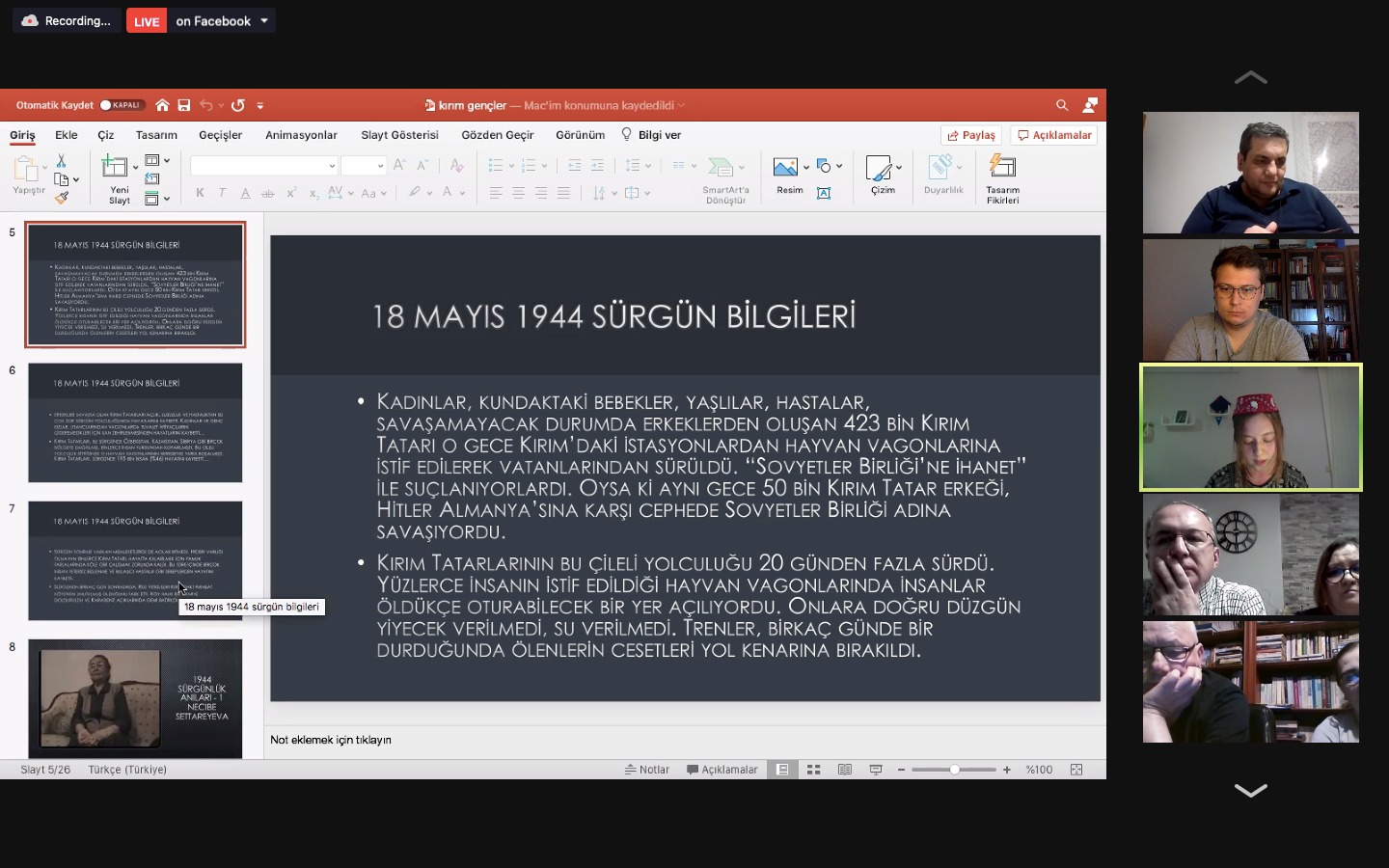
Task: Click the text box icon below shapes
Action: [x=824, y=193]
